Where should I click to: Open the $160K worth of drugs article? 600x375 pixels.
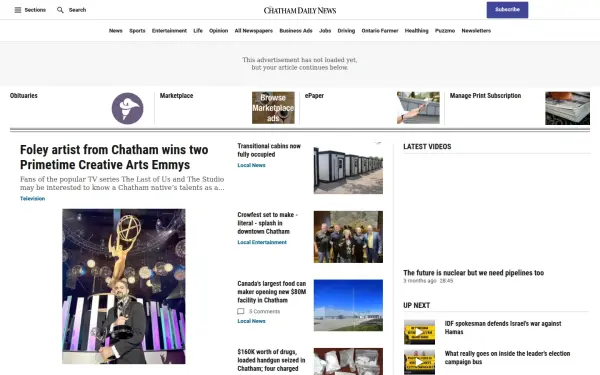click(x=271, y=360)
